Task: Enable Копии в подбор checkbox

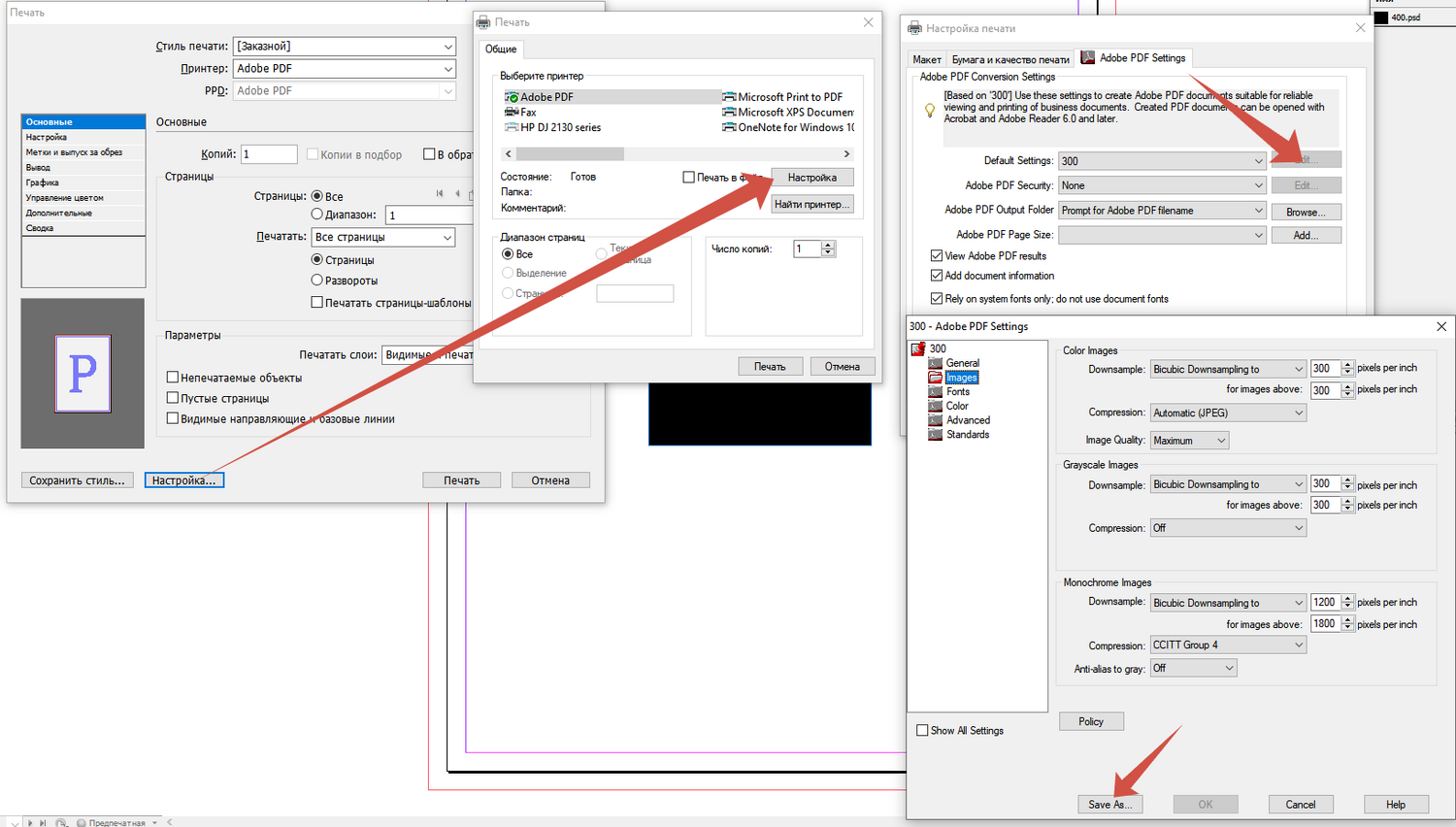Action: click(x=313, y=154)
